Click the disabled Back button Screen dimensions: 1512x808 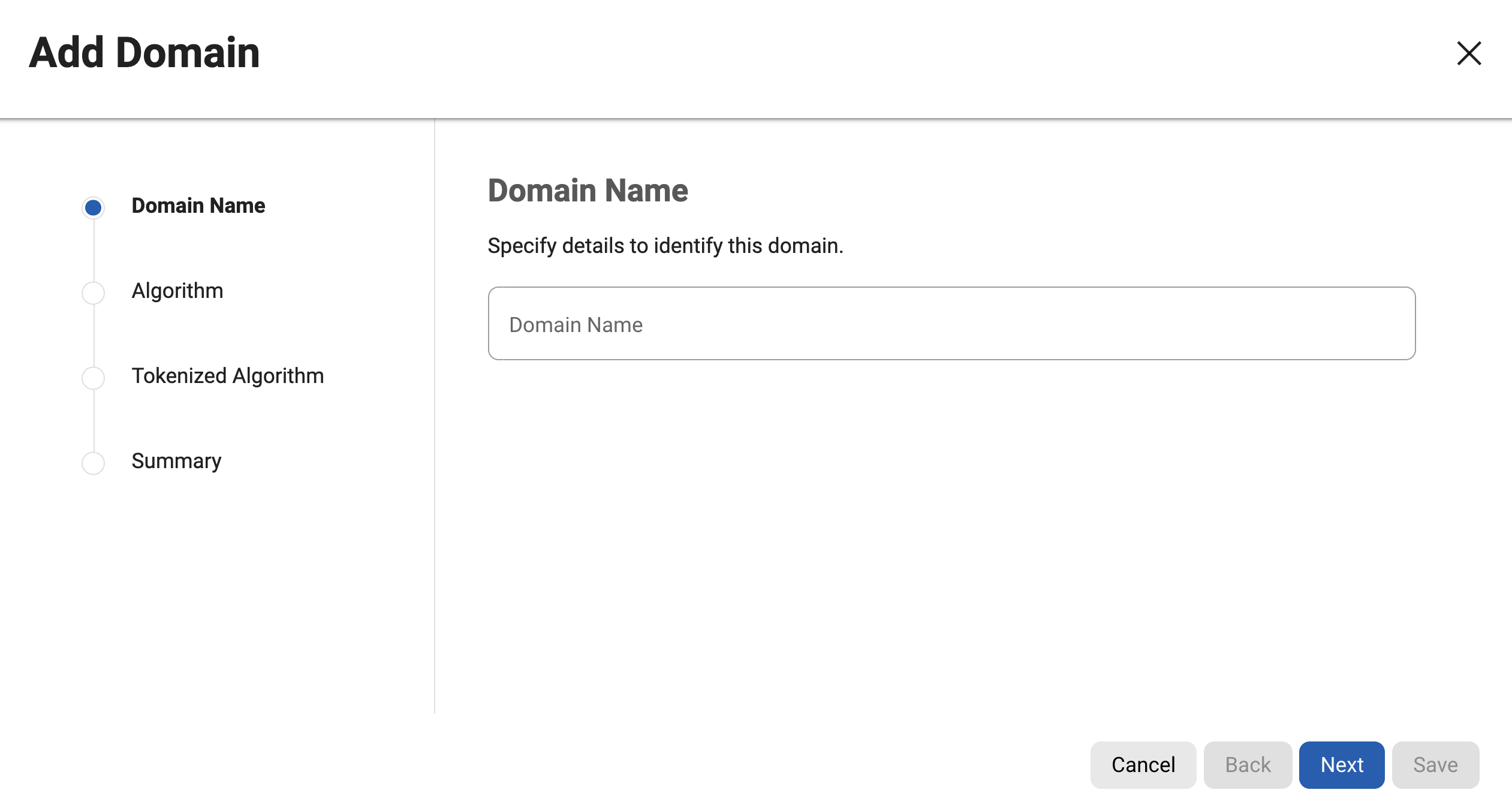coord(1248,764)
